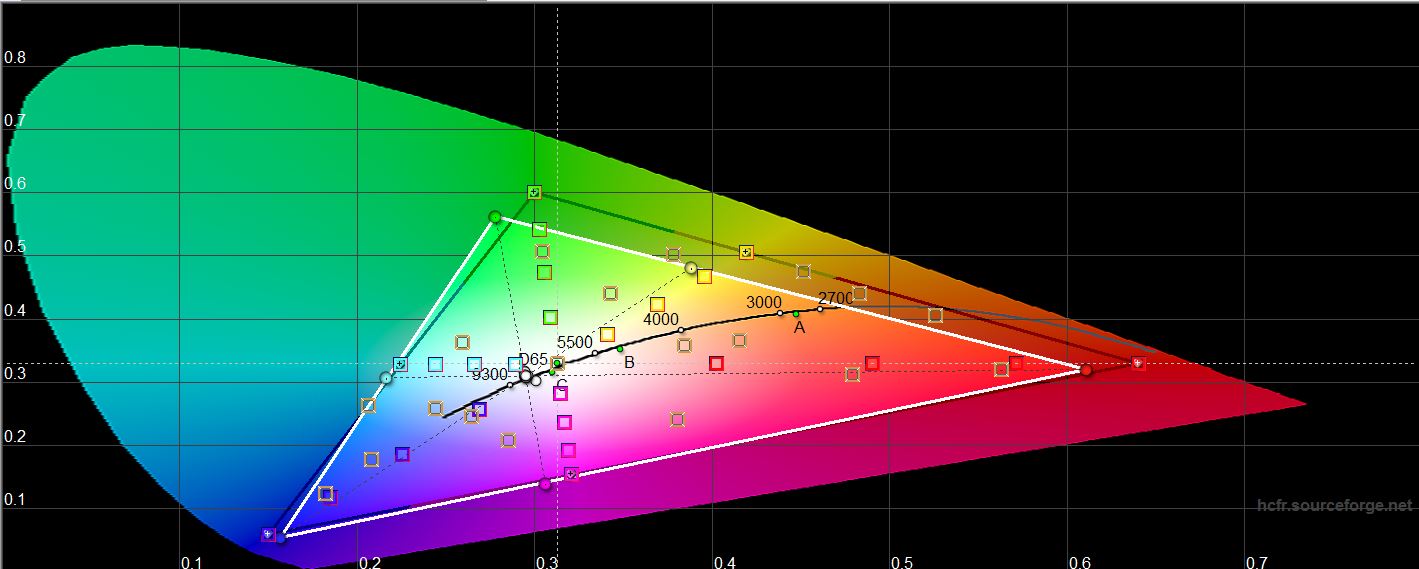
Task: Click the 5500 temperature label
Action: [575, 343]
